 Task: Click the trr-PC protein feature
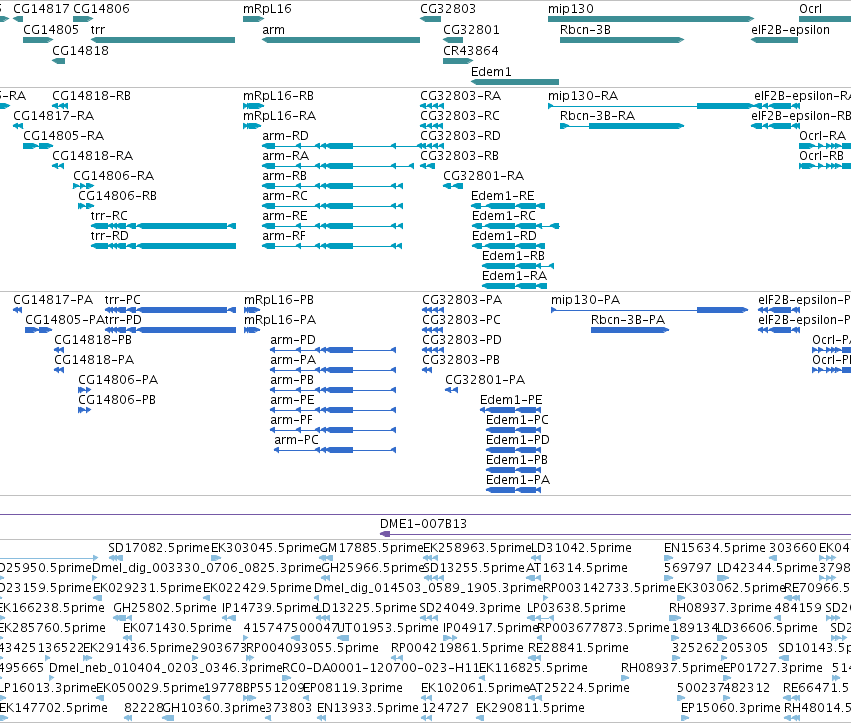pos(170,310)
